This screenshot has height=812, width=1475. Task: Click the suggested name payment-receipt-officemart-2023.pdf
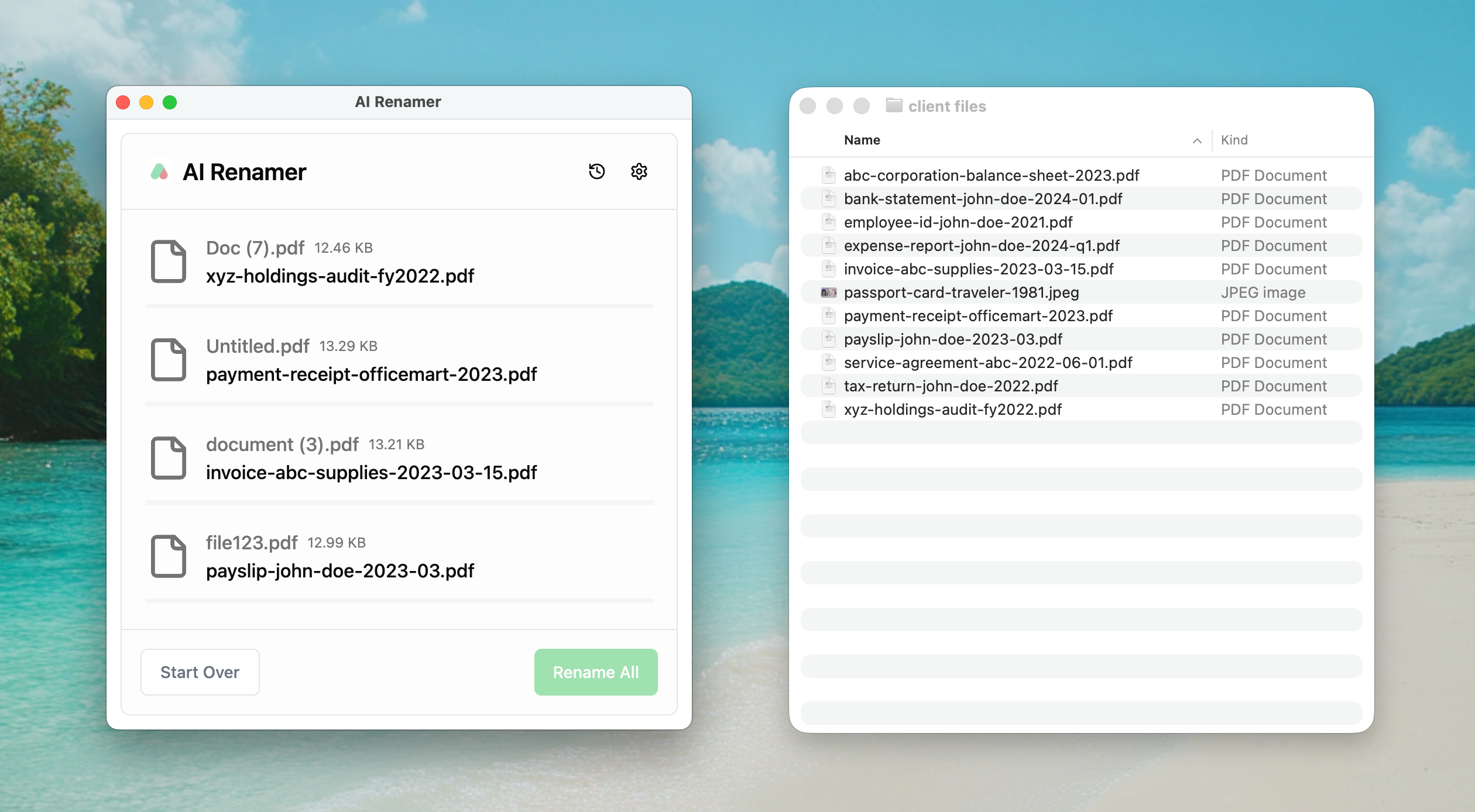click(371, 374)
